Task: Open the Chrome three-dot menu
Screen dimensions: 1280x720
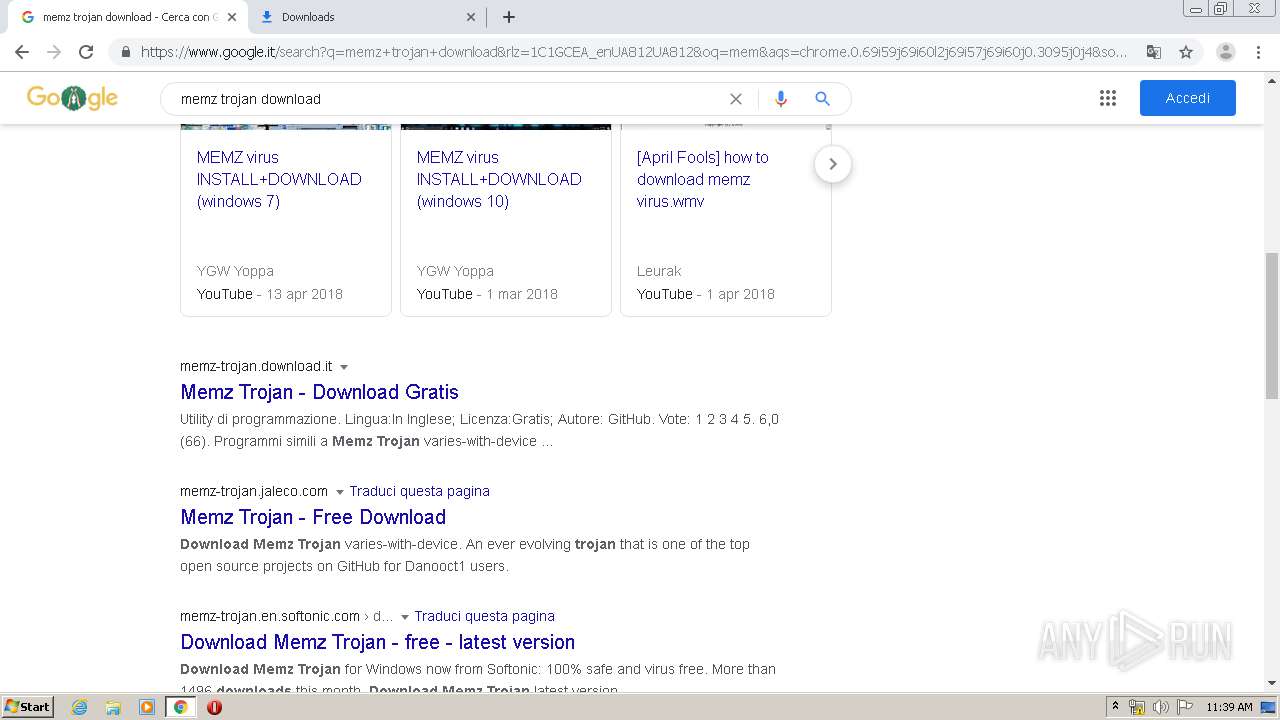Action: (1259, 52)
